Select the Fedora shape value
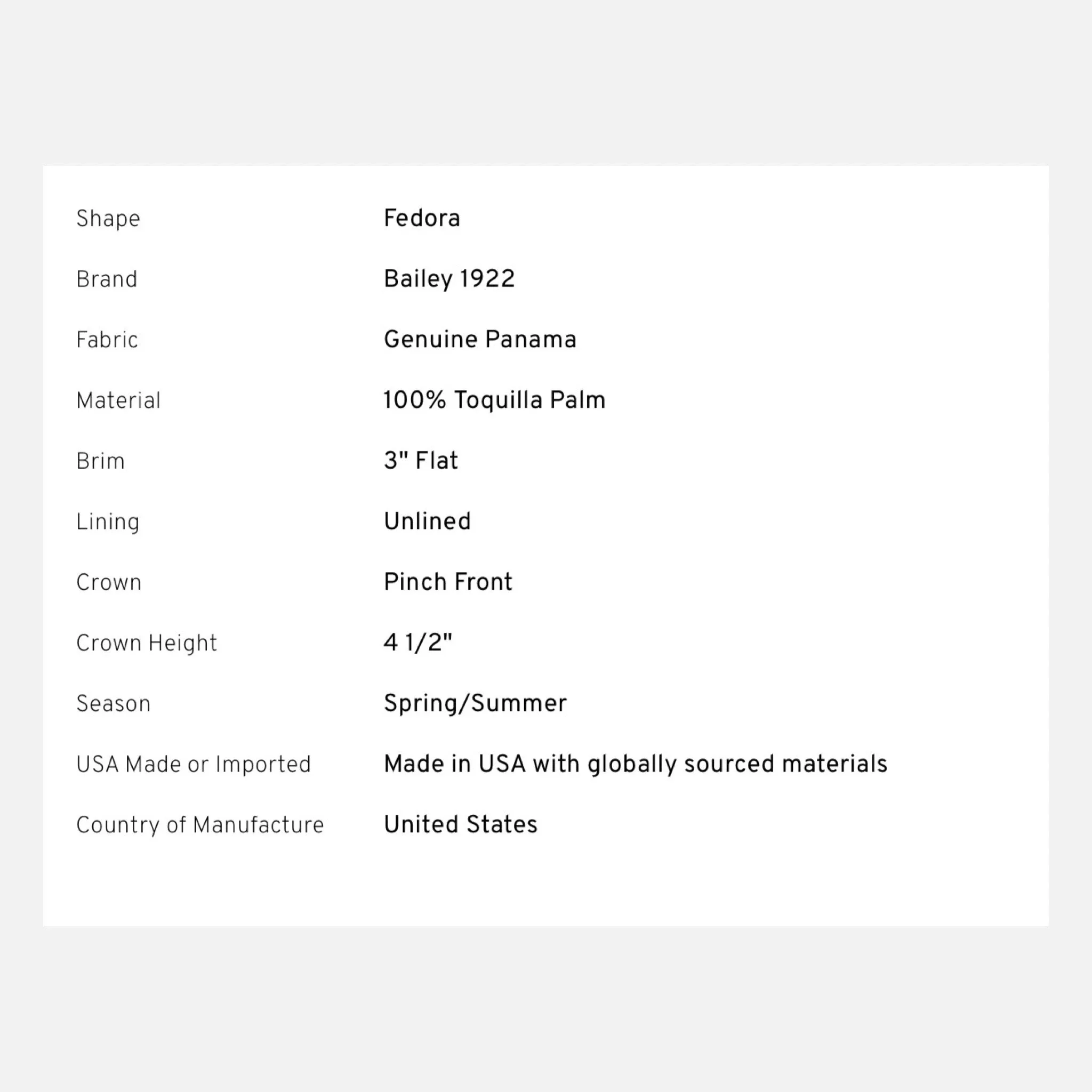The width and height of the screenshot is (1092, 1092). (422, 218)
